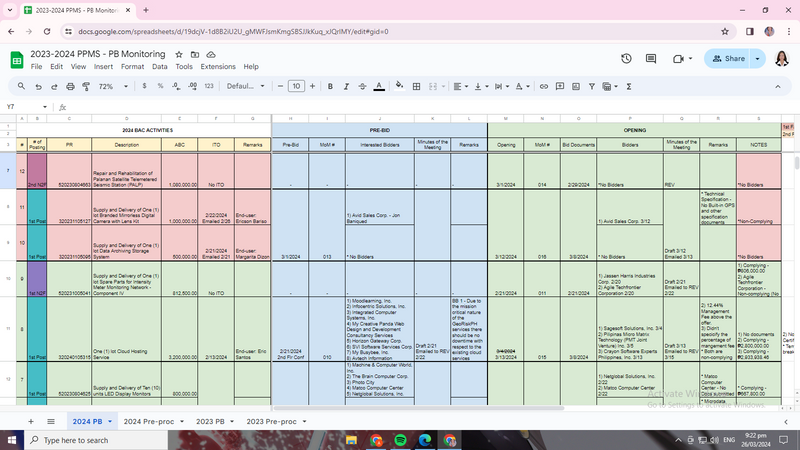Image resolution: width=800 pixels, height=450 pixels.
Task: Add a new sheet
Action: pos(31,421)
